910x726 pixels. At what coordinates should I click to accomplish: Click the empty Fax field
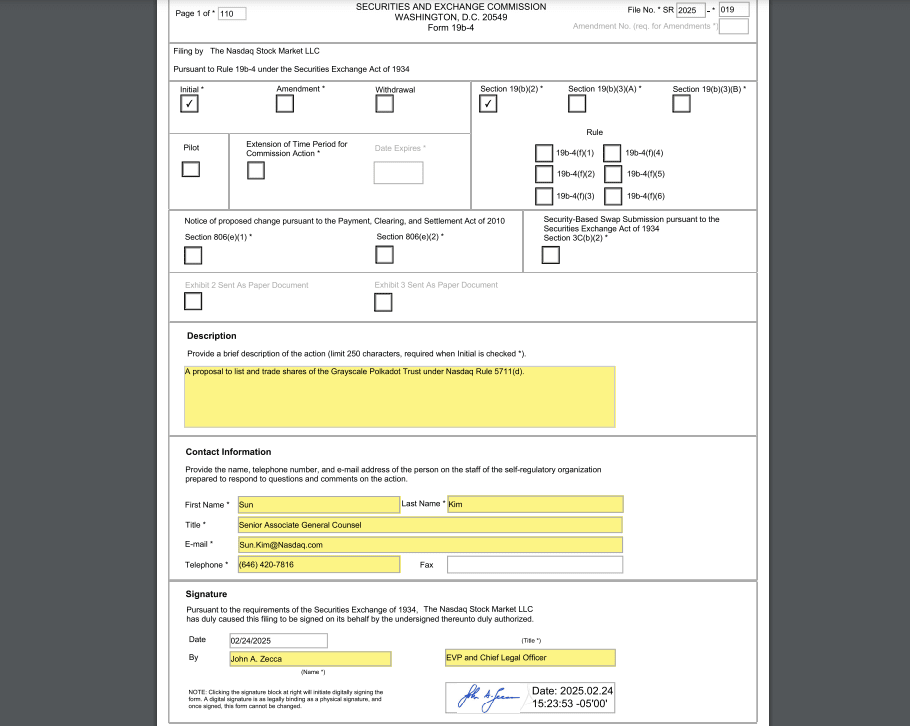click(535, 565)
